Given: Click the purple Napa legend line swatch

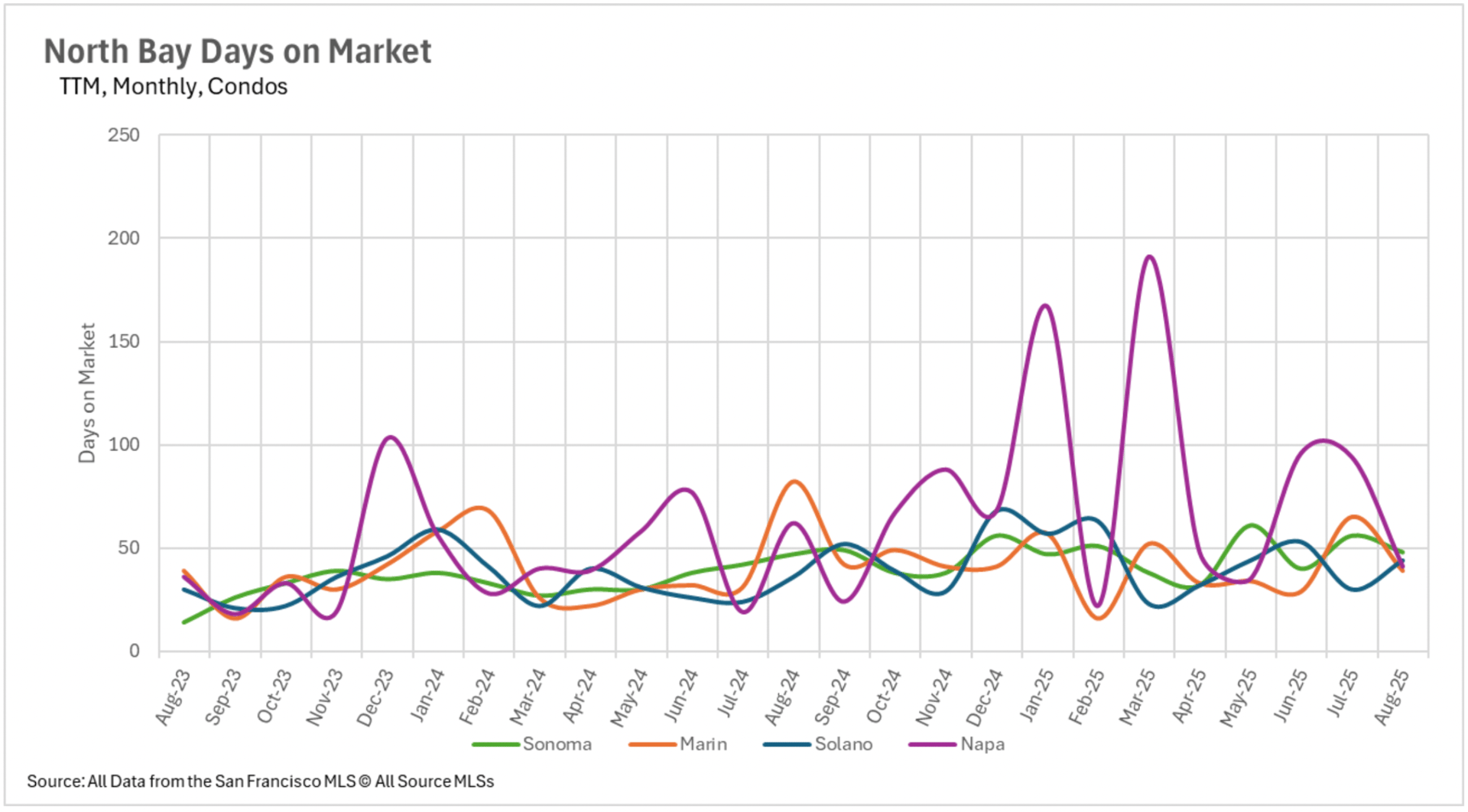Looking at the screenshot, I should [932, 744].
